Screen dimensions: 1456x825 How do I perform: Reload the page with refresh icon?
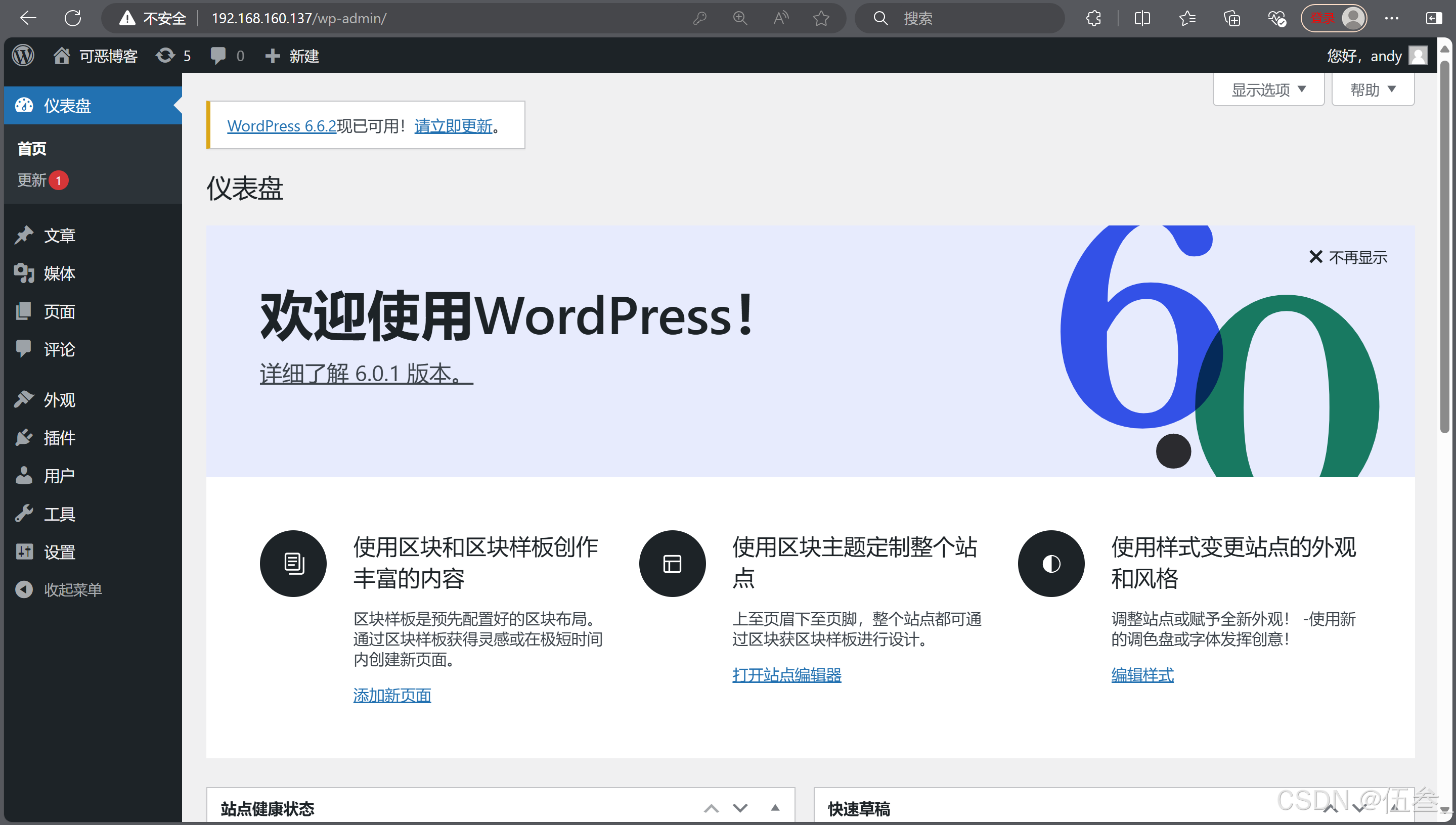(x=72, y=18)
